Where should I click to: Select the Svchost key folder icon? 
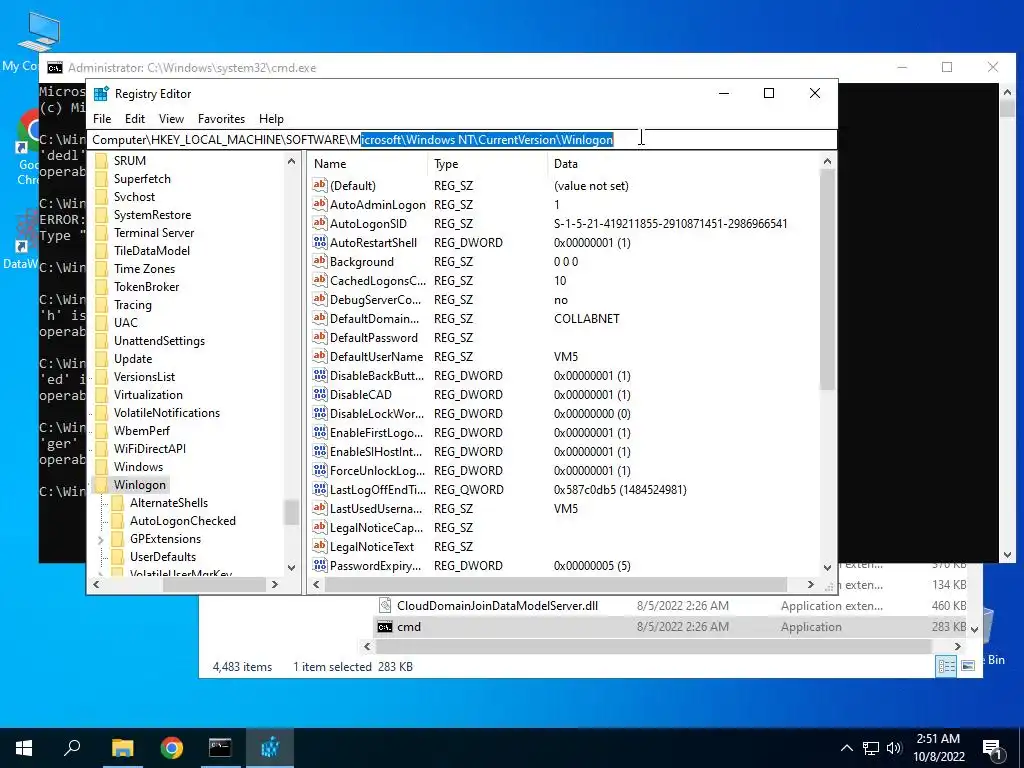[101, 197]
